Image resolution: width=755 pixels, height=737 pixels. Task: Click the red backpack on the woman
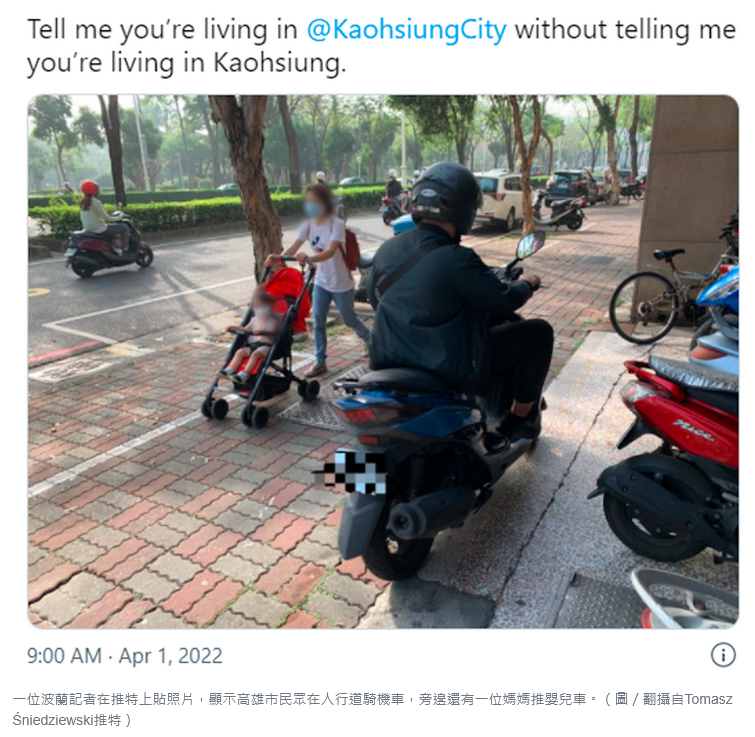(352, 248)
